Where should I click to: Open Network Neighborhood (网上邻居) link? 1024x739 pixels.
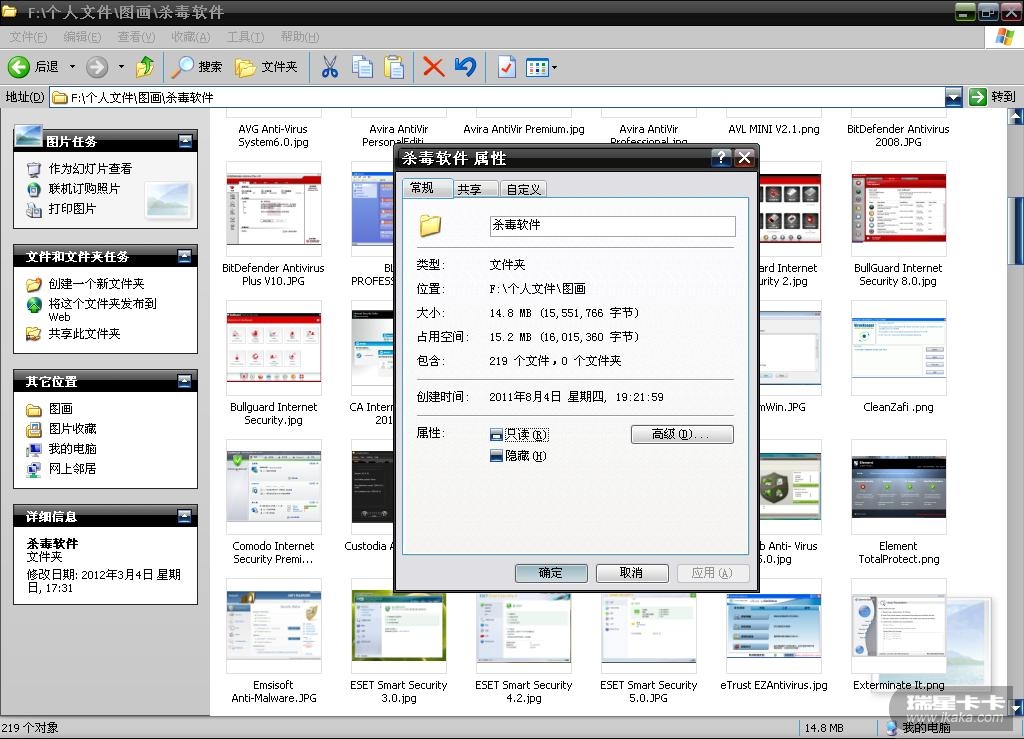click(x=72, y=469)
